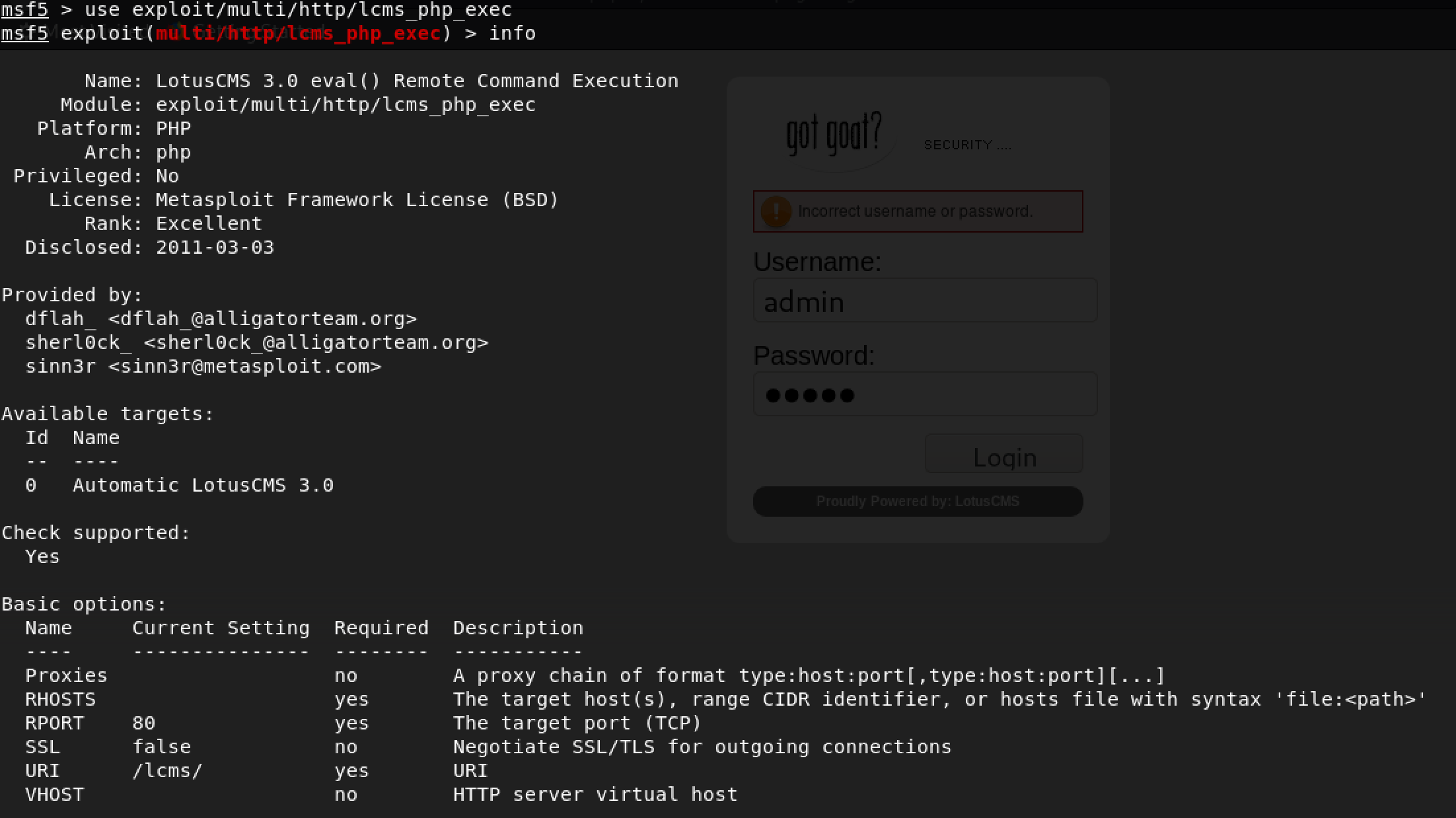Click the Disclosed date '2011-03-03'

pyautogui.click(x=215, y=247)
